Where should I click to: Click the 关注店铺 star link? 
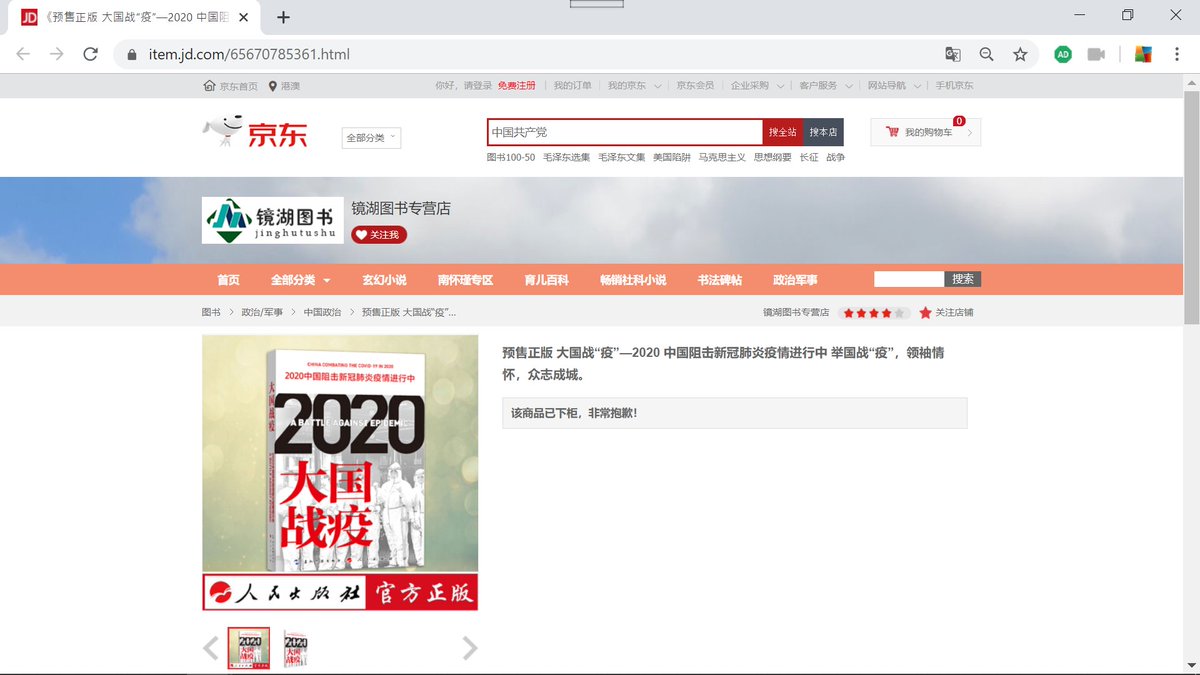click(x=946, y=313)
